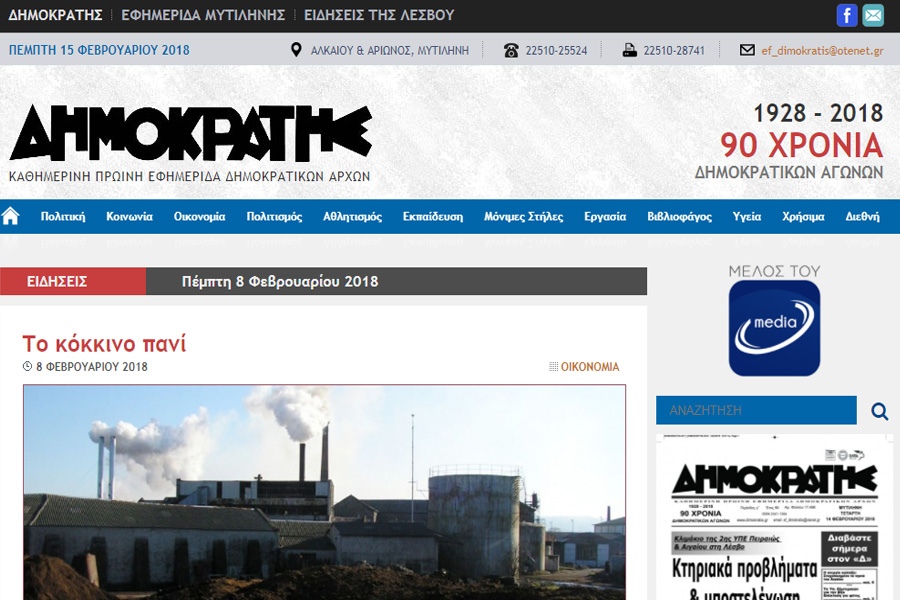Open the Οικονομία menu section

point(199,217)
